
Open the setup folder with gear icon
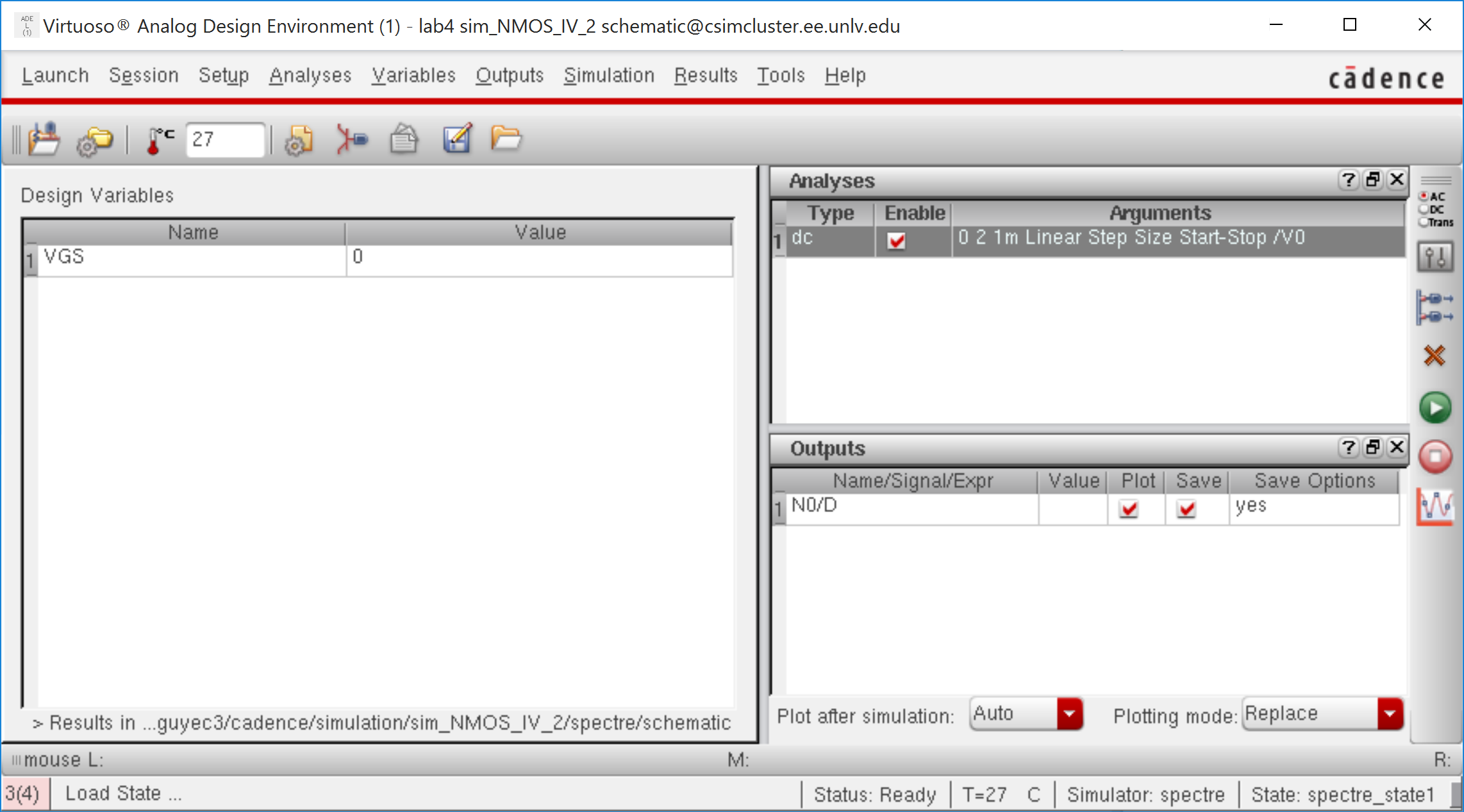94,140
